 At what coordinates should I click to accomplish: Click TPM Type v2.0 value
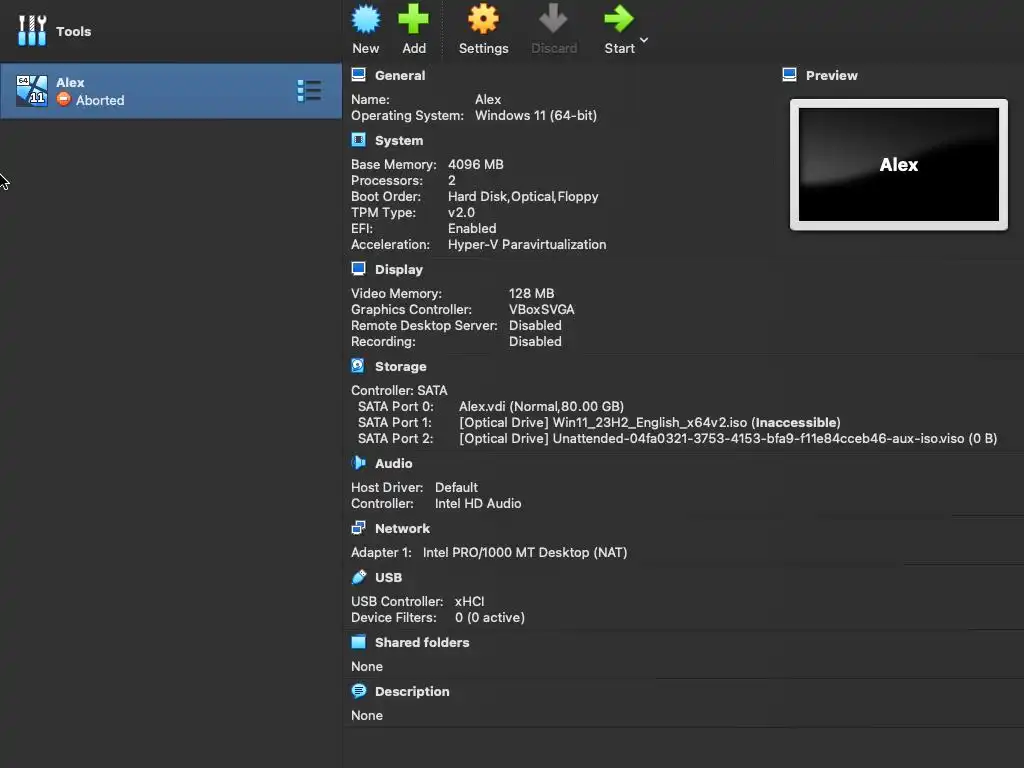(x=461, y=212)
